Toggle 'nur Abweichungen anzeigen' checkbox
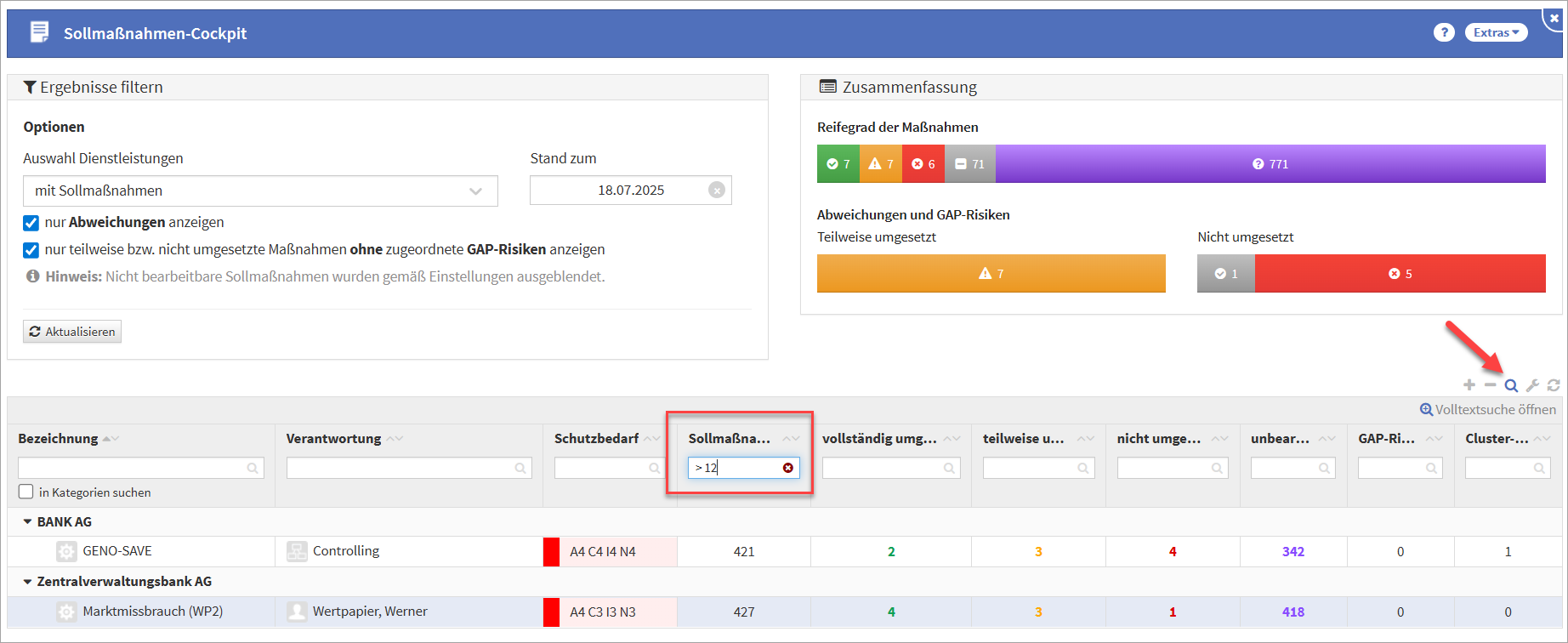1568x643 pixels. tap(31, 223)
